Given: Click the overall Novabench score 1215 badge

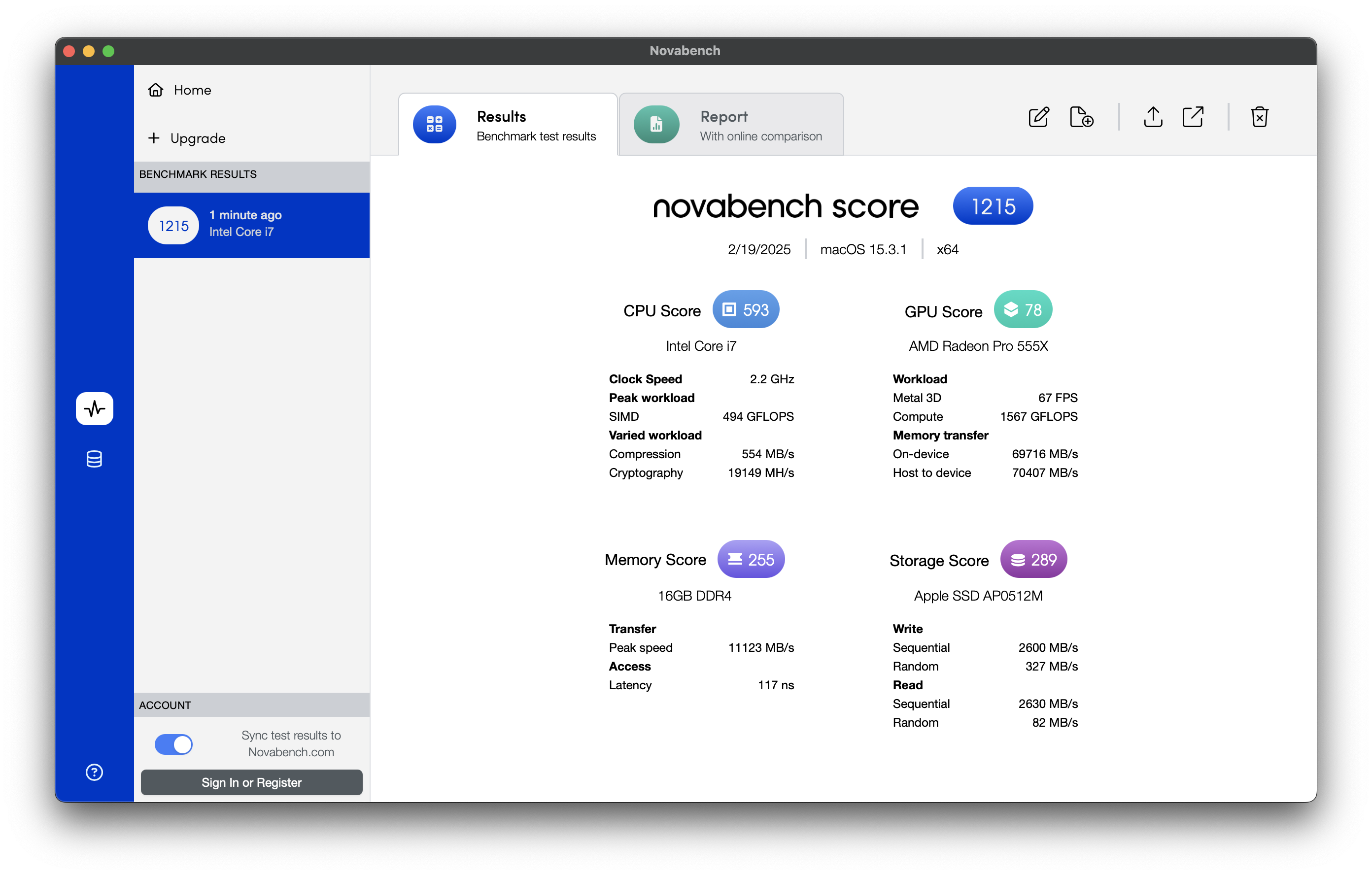Looking at the screenshot, I should click(992, 206).
